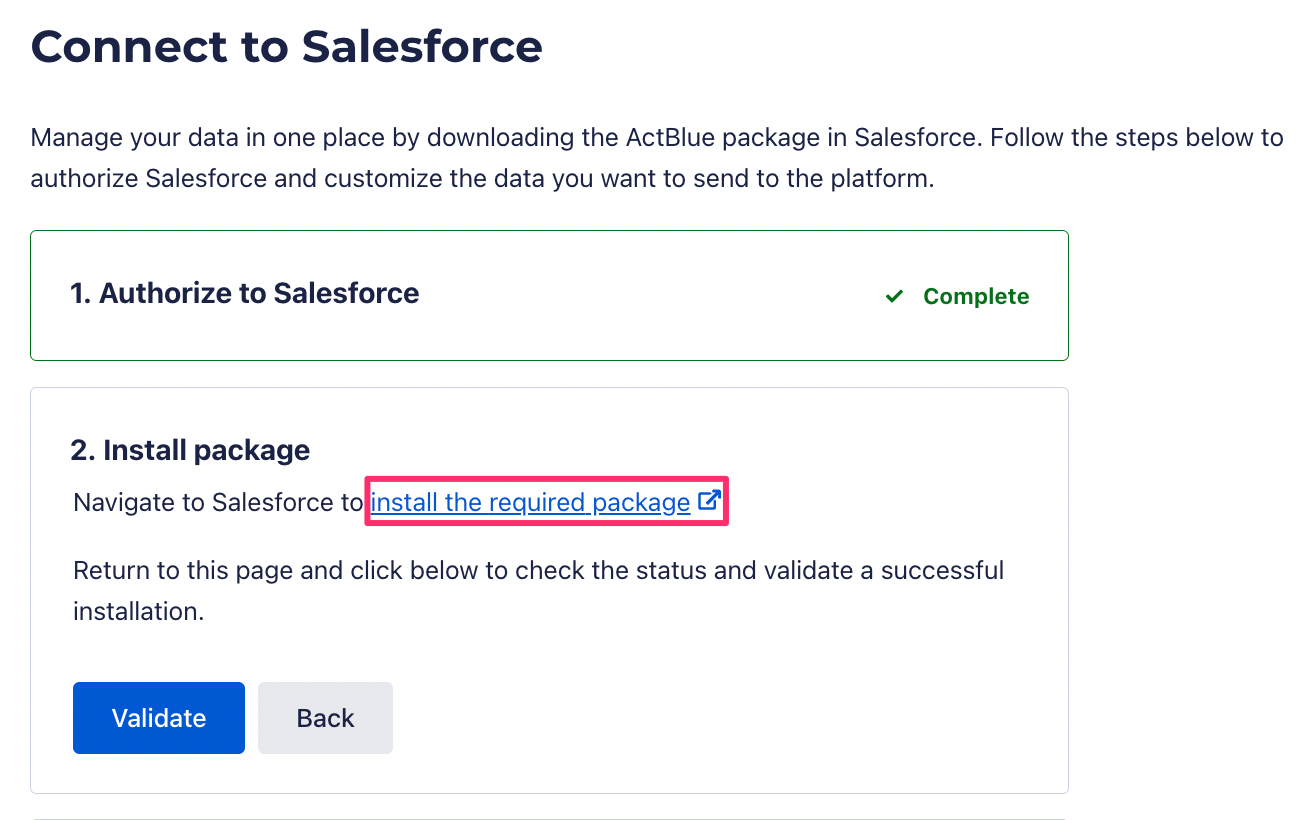Select the Authorize to Salesforce step card
Image resolution: width=1314 pixels, height=820 pixels.
click(x=549, y=295)
